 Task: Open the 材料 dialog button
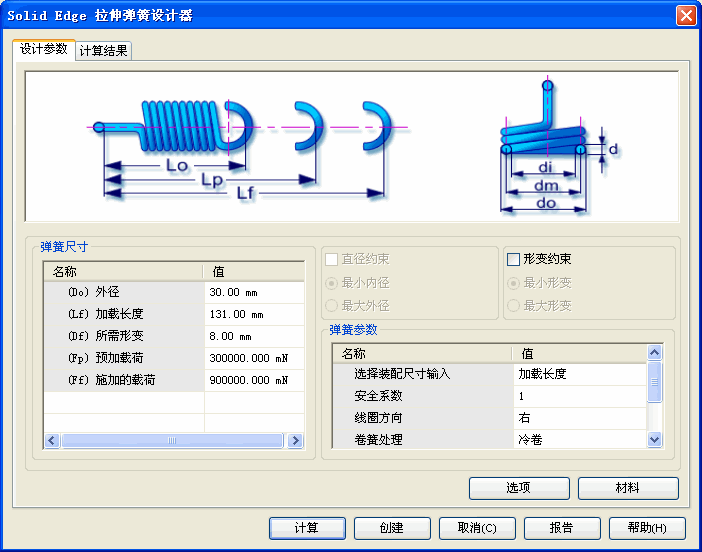(628, 488)
